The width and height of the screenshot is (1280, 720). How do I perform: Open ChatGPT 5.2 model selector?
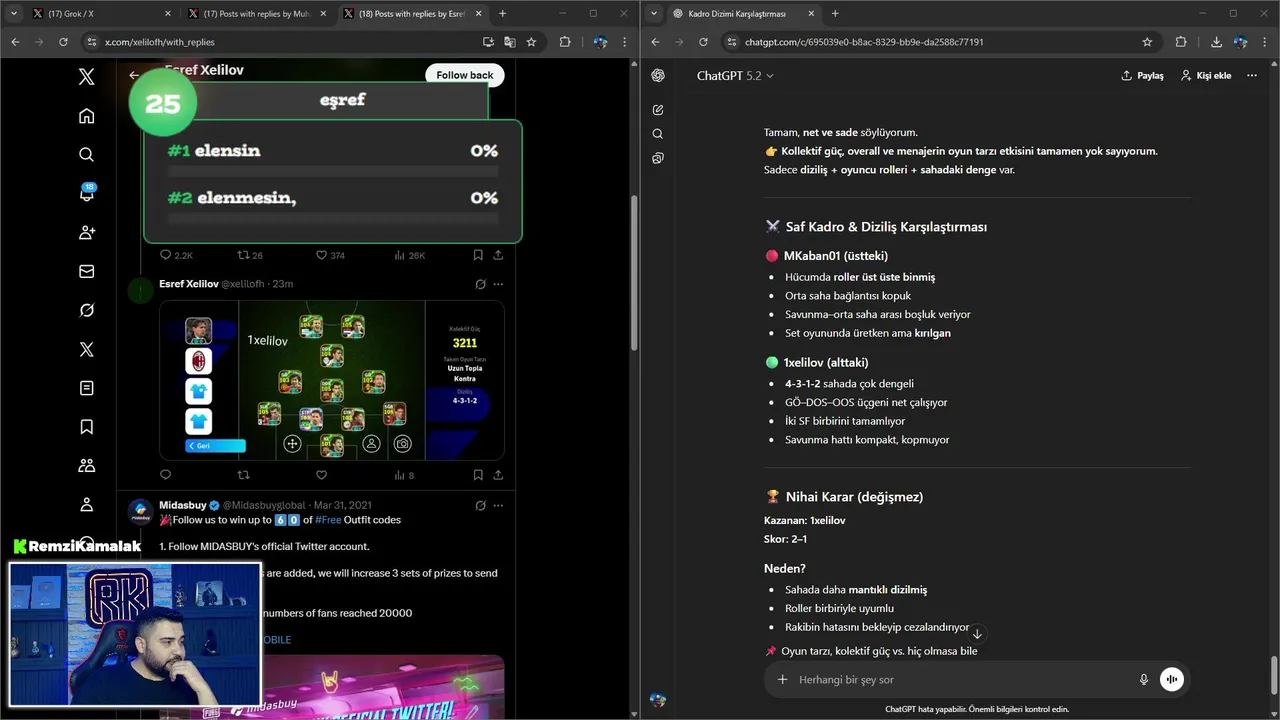click(735, 76)
